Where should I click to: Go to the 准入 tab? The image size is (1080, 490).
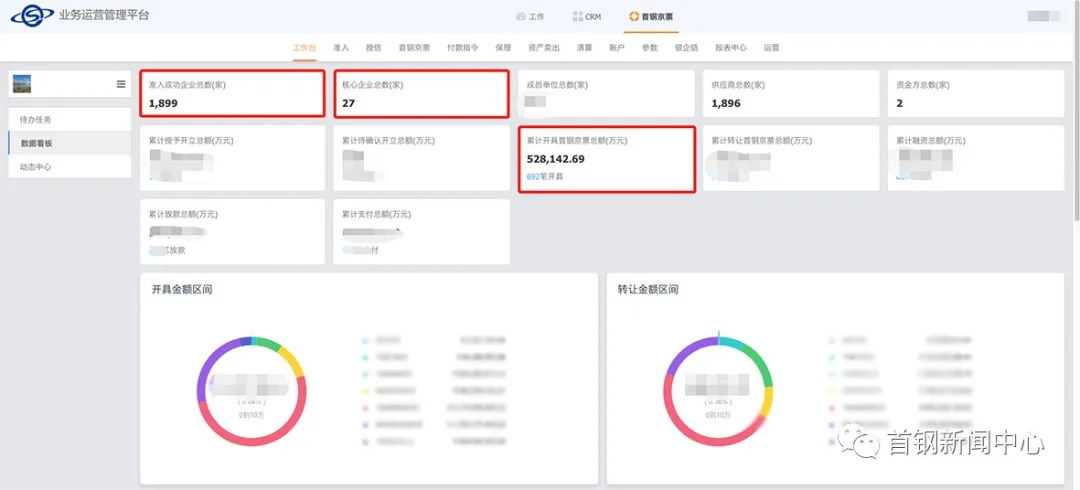click(341, 48)
